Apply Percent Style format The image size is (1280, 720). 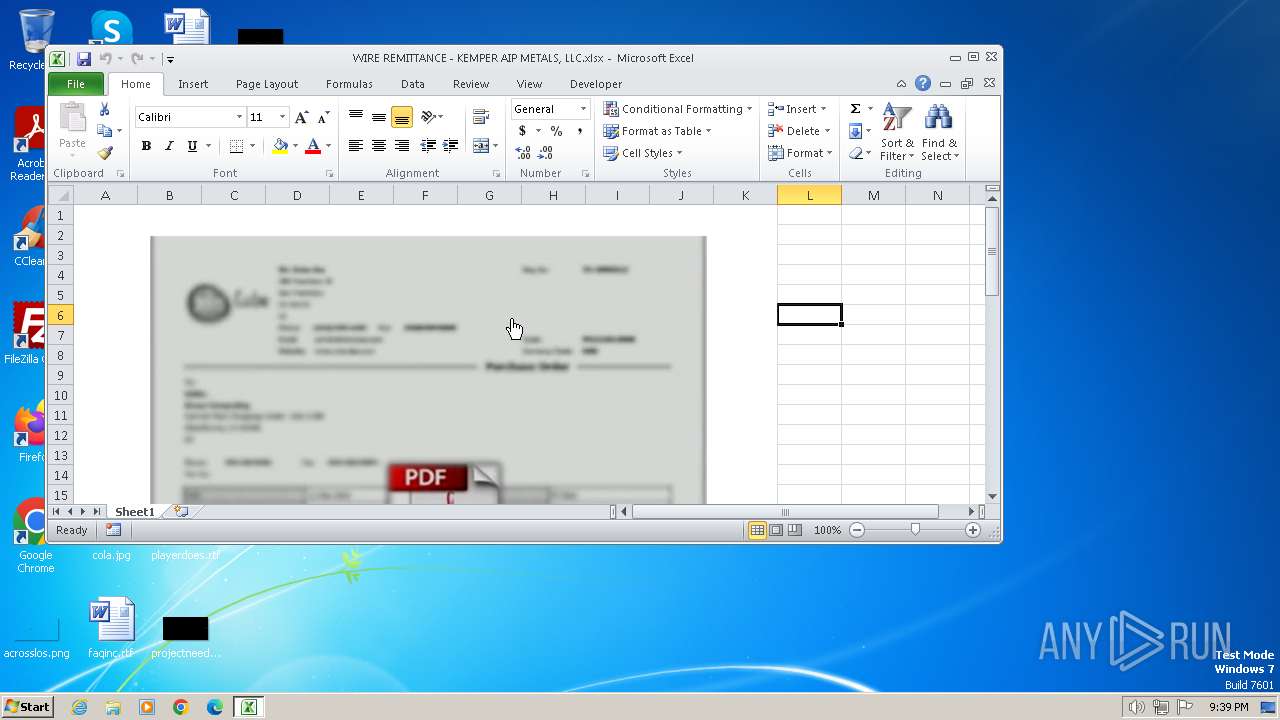tap(556, 131)
